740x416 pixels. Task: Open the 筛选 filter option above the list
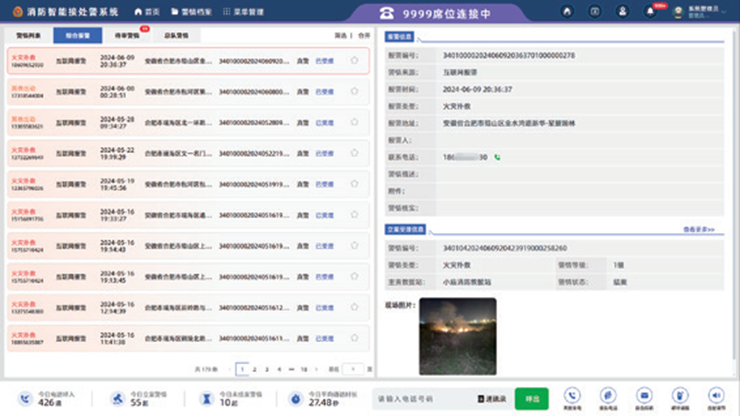(x=340, y=33)
